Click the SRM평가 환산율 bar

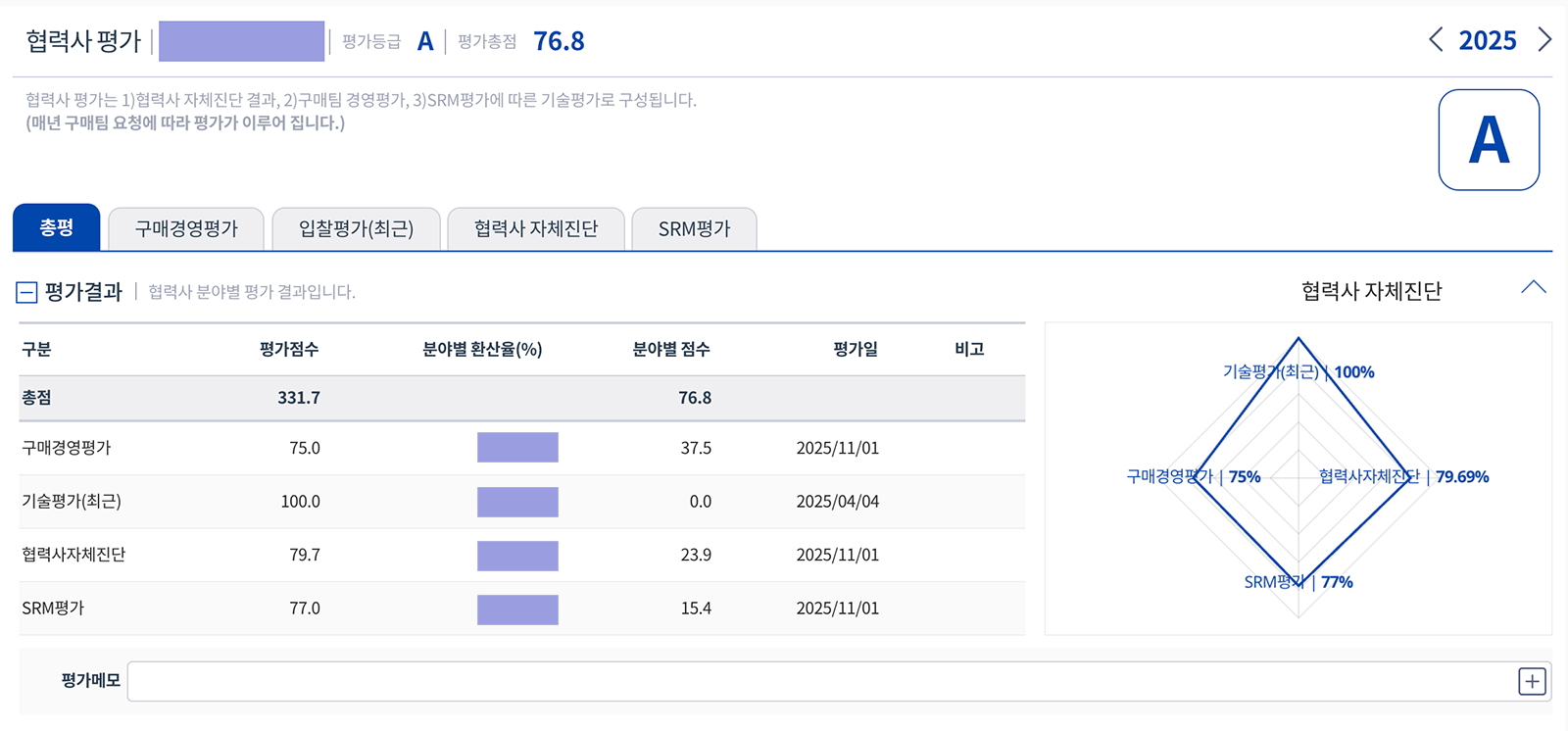click(x=517, y=609)
